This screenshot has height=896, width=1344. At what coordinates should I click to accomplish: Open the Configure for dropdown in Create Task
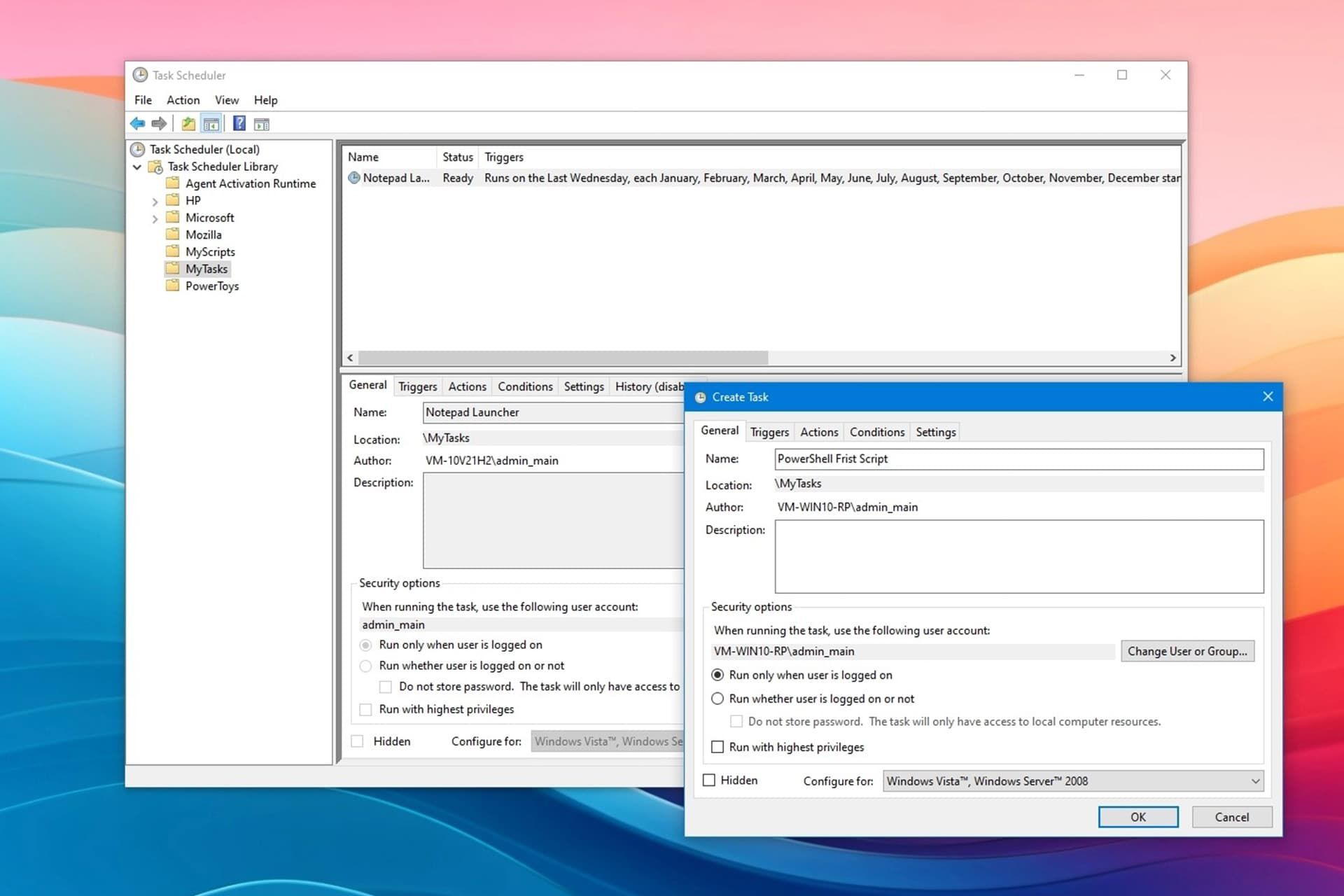coord(1073,781)
